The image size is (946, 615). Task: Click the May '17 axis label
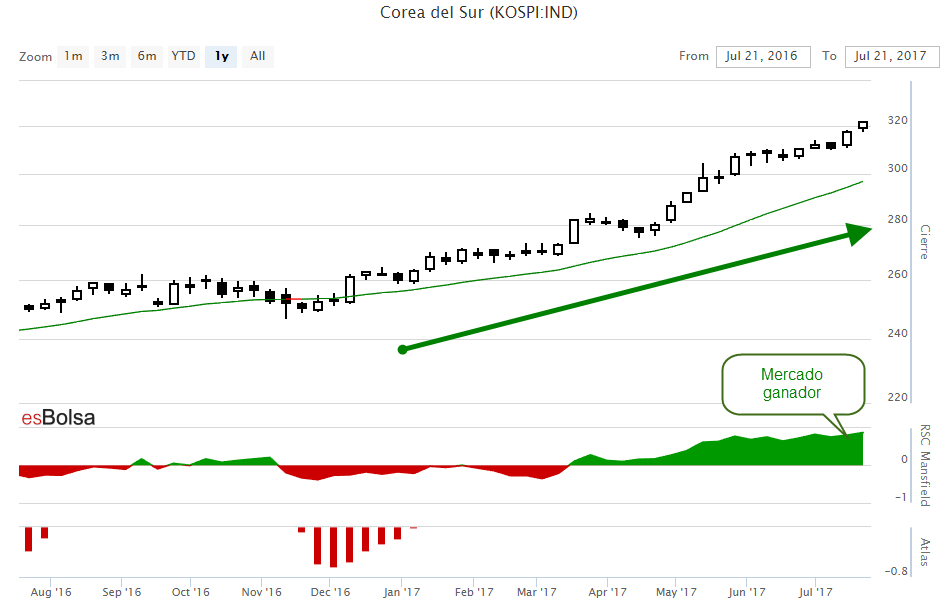[x=676, y=592]
